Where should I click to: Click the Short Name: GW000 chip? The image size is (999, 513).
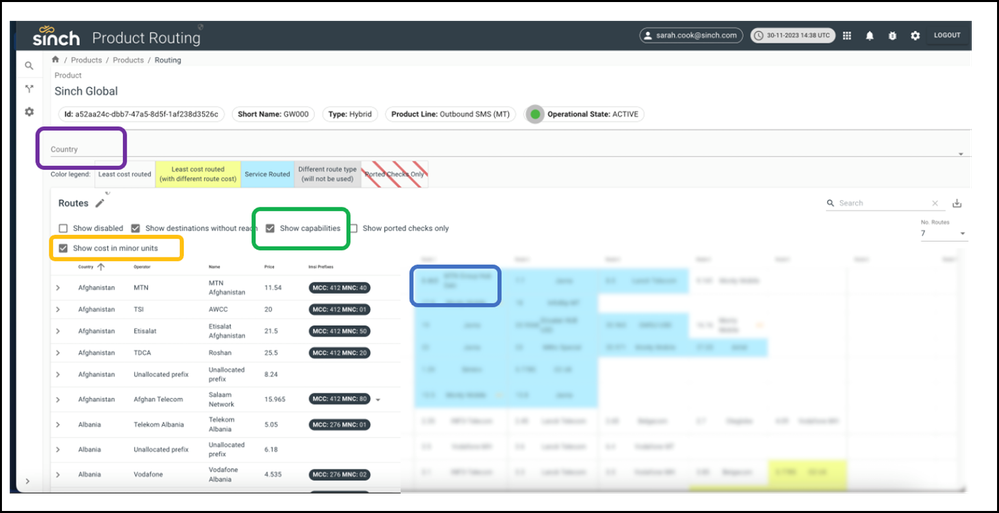point(273,115)
